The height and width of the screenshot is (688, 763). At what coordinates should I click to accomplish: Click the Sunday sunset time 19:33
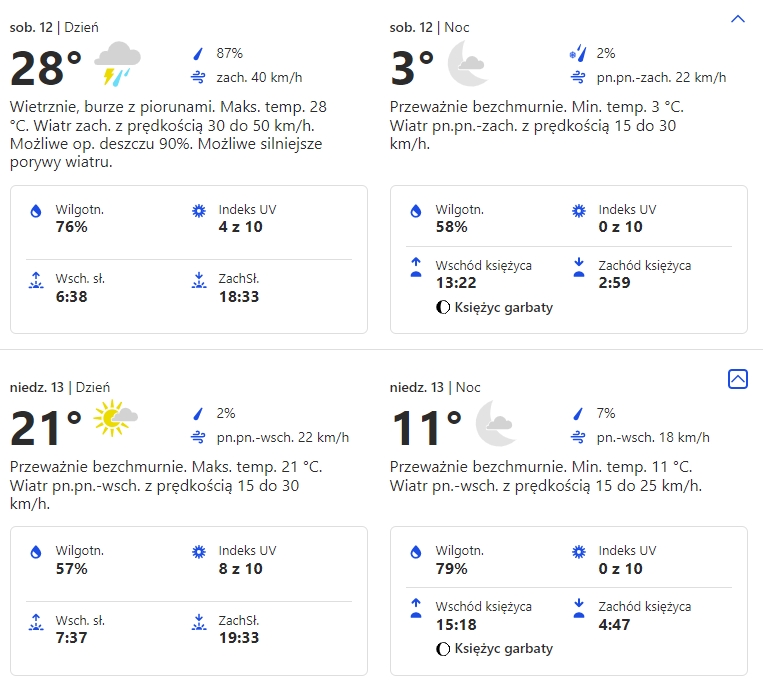click(239, 638)
